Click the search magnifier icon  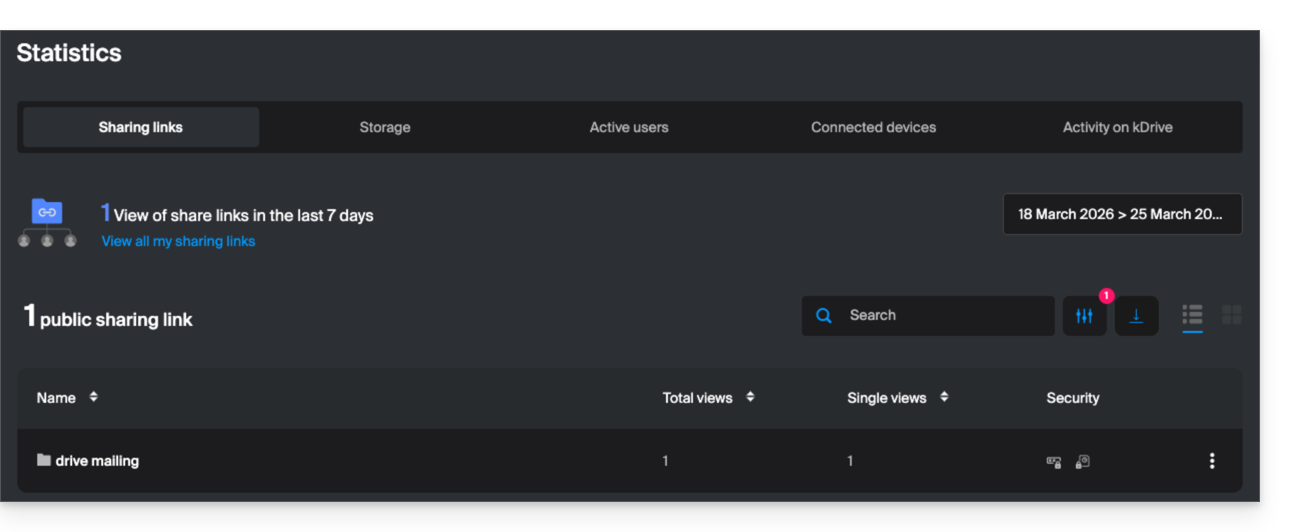(x=824, y=315)
